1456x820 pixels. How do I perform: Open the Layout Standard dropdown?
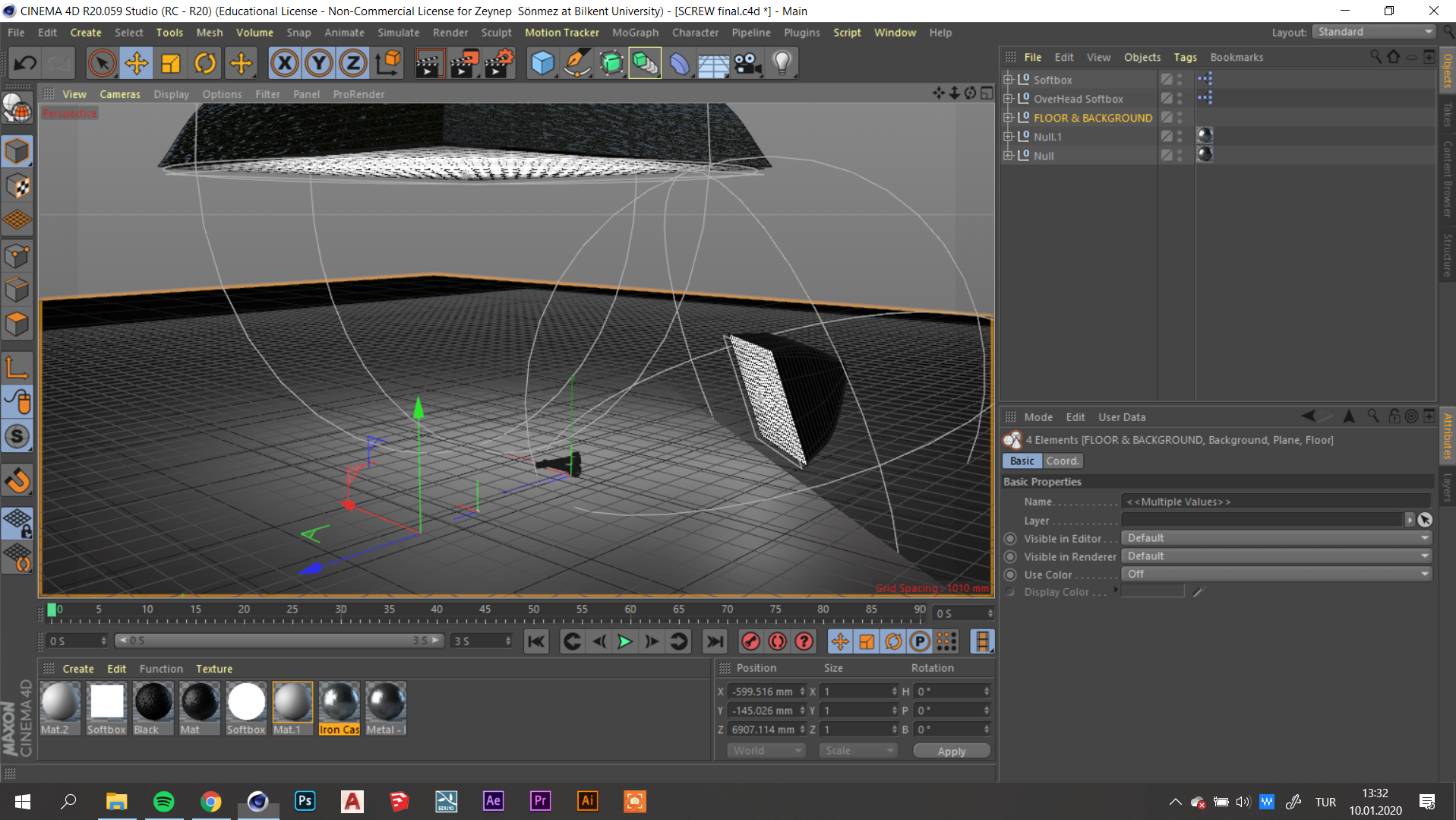tap(1373, 32)
